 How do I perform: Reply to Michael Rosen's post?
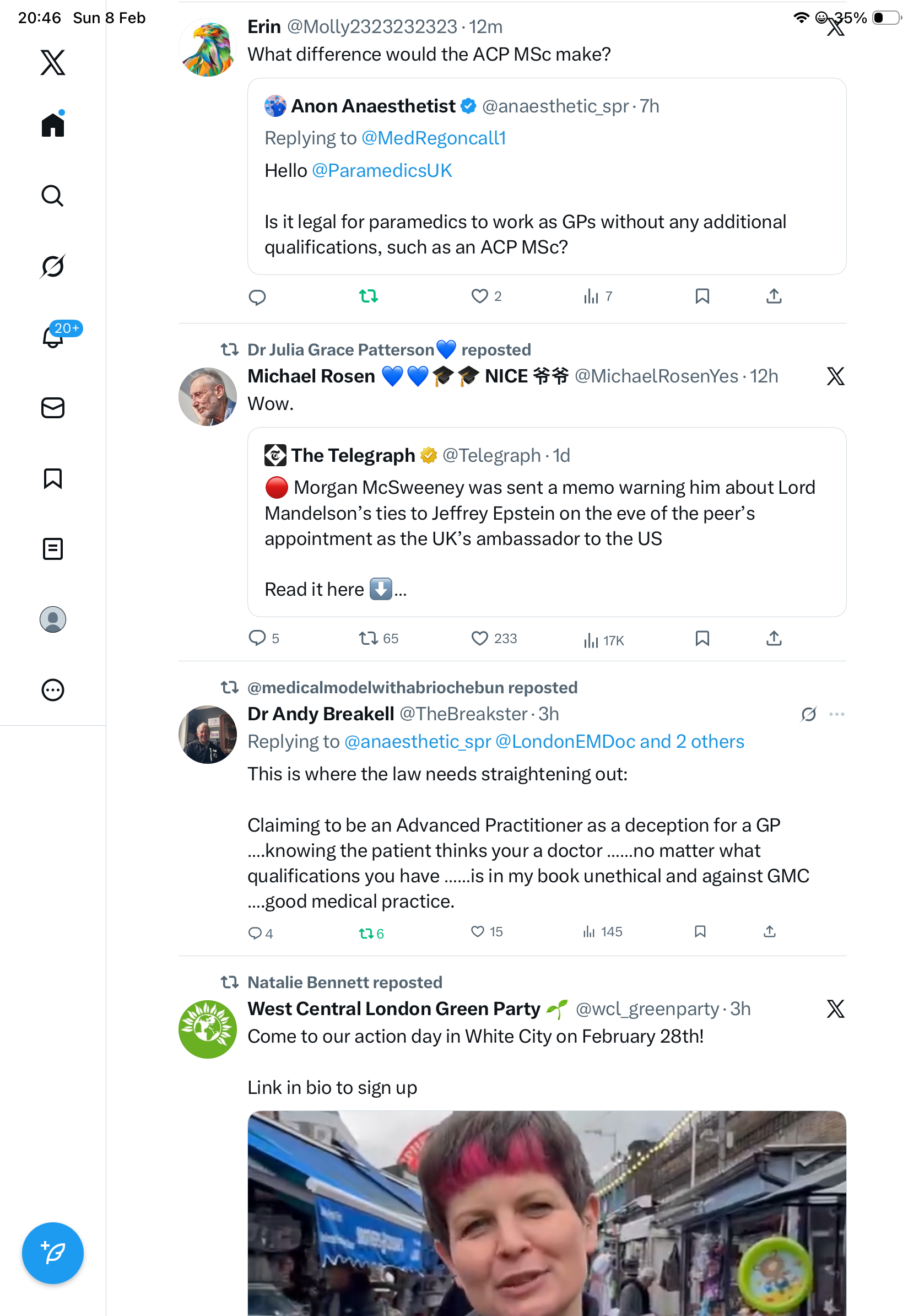257,638
